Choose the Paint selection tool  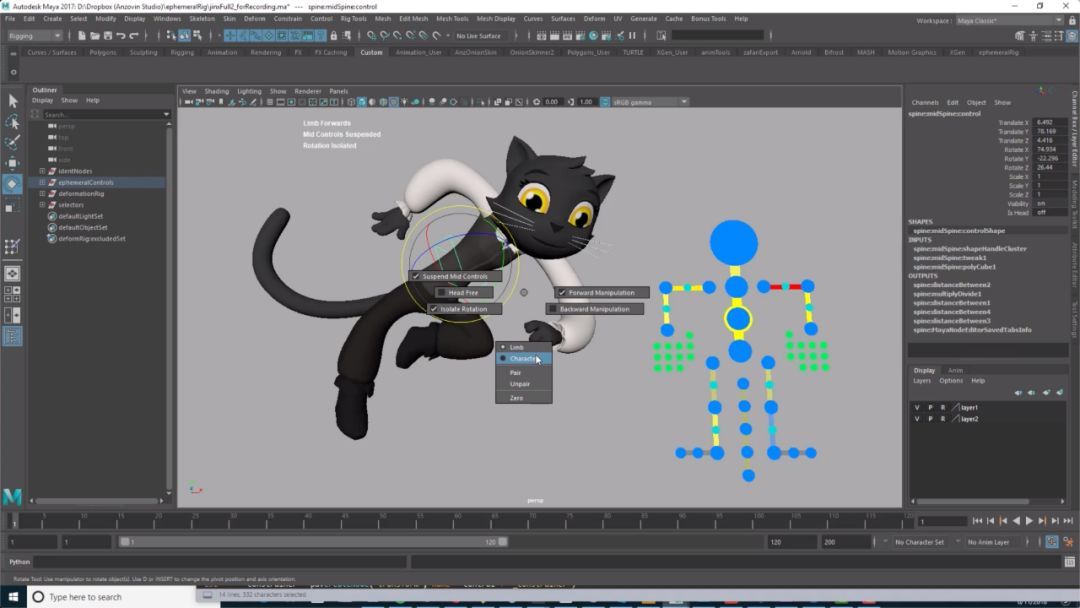(12, 143)
